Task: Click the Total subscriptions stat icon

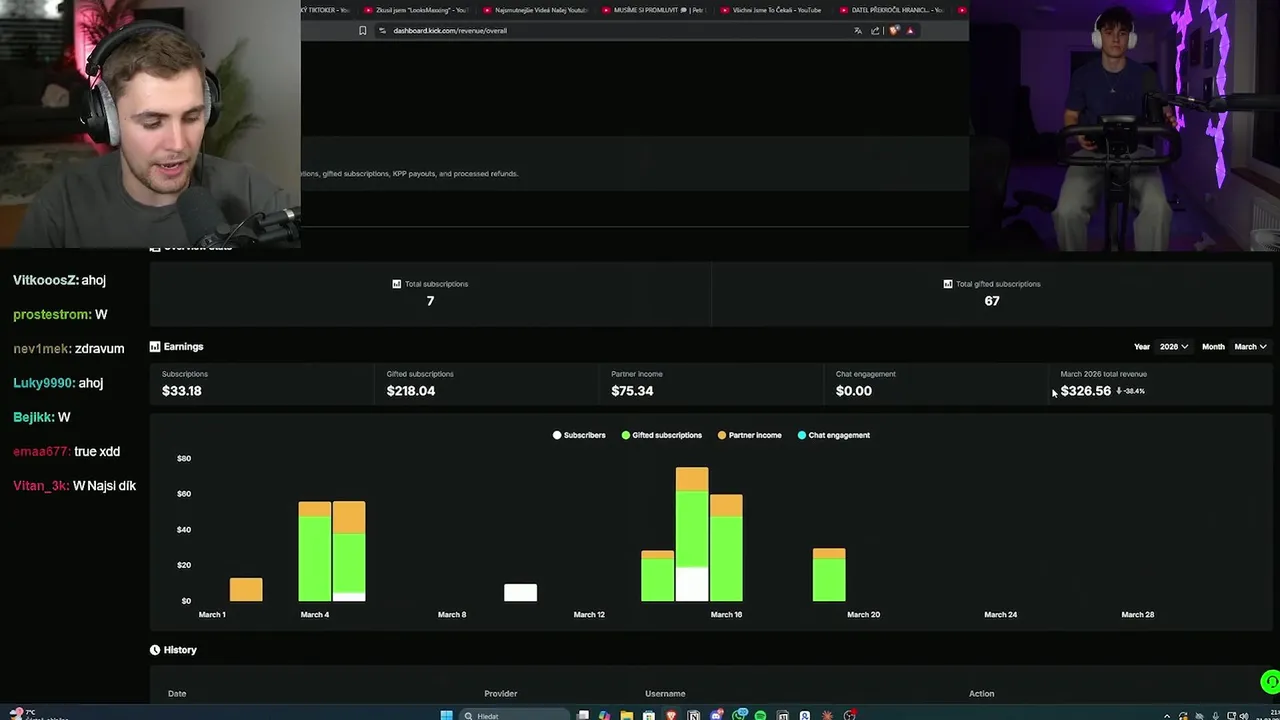Action: [x=397, y=284]
